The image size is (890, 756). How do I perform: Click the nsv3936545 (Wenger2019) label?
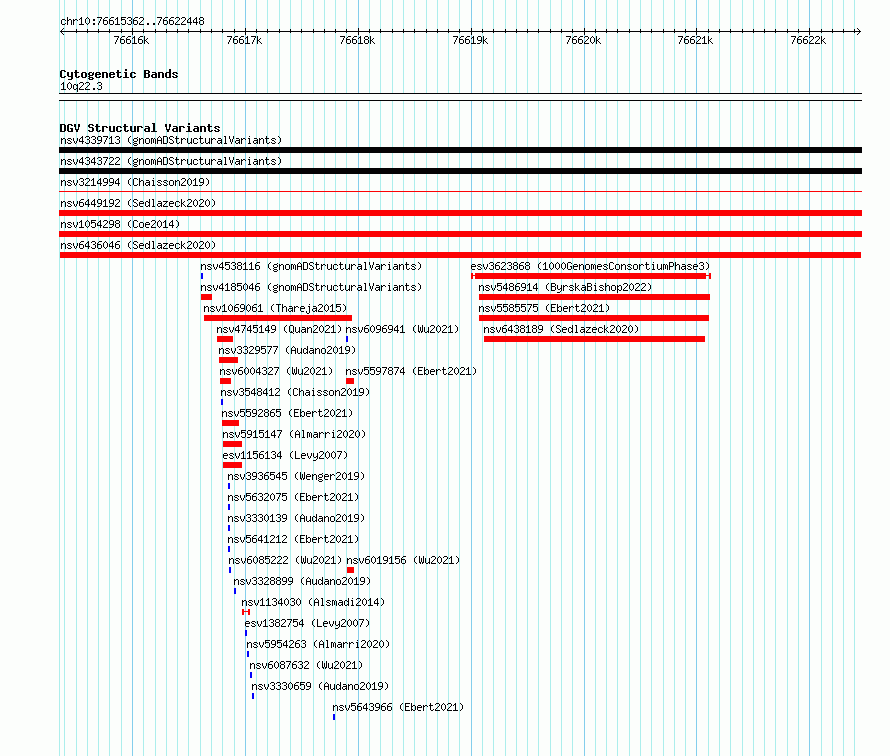296,476
